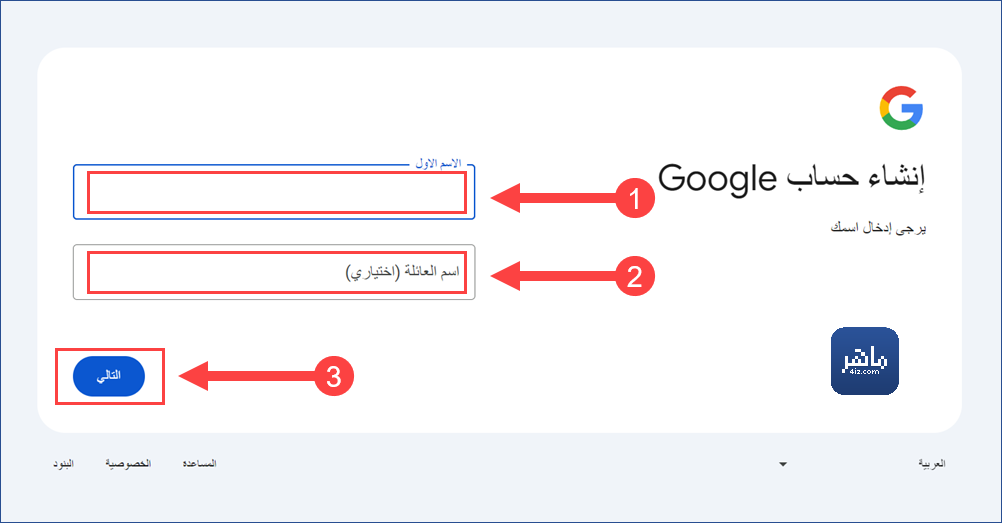Focus the first name (الاسم الأول) input field

[x=274, y=192]
